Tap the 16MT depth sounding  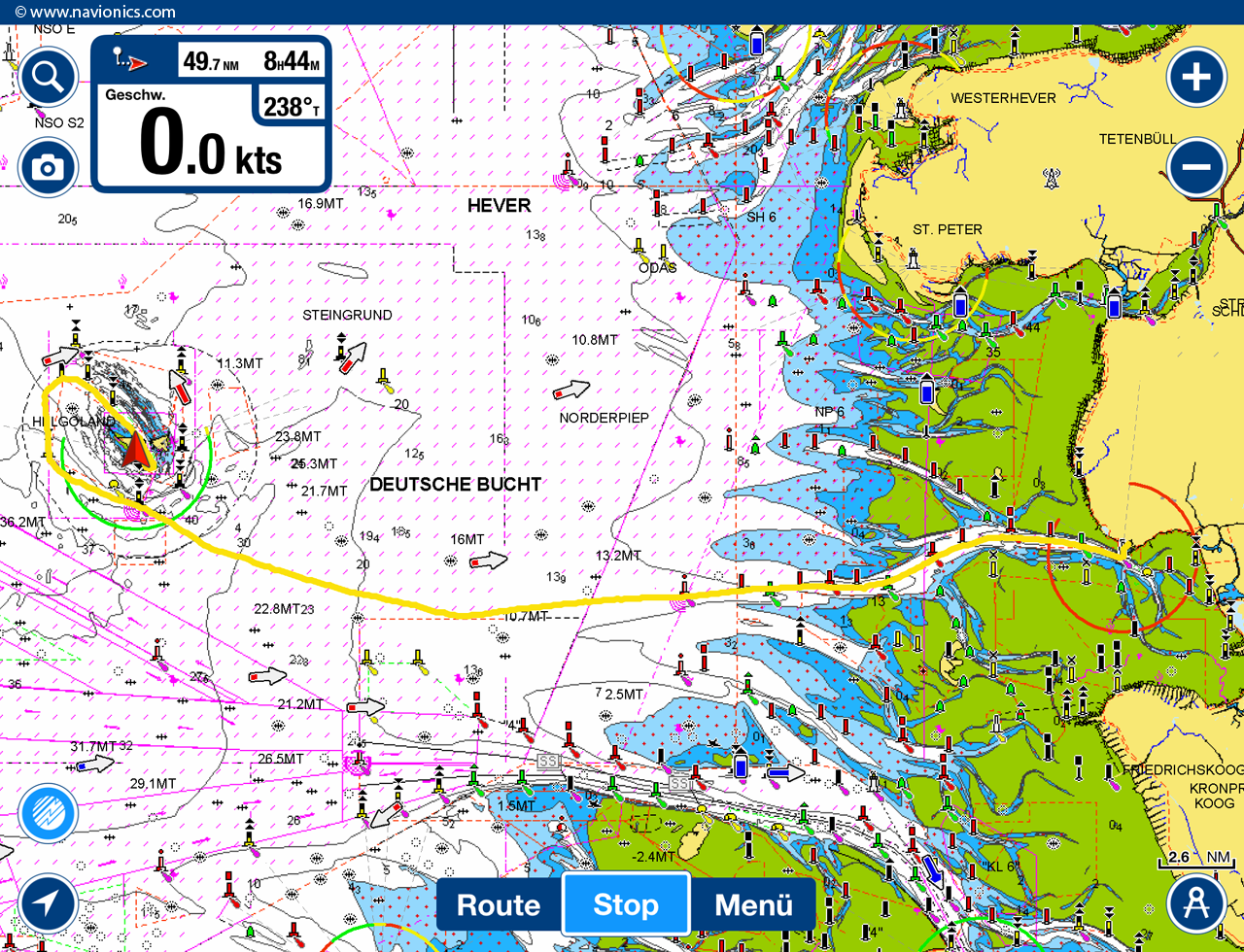click(466, 539)
